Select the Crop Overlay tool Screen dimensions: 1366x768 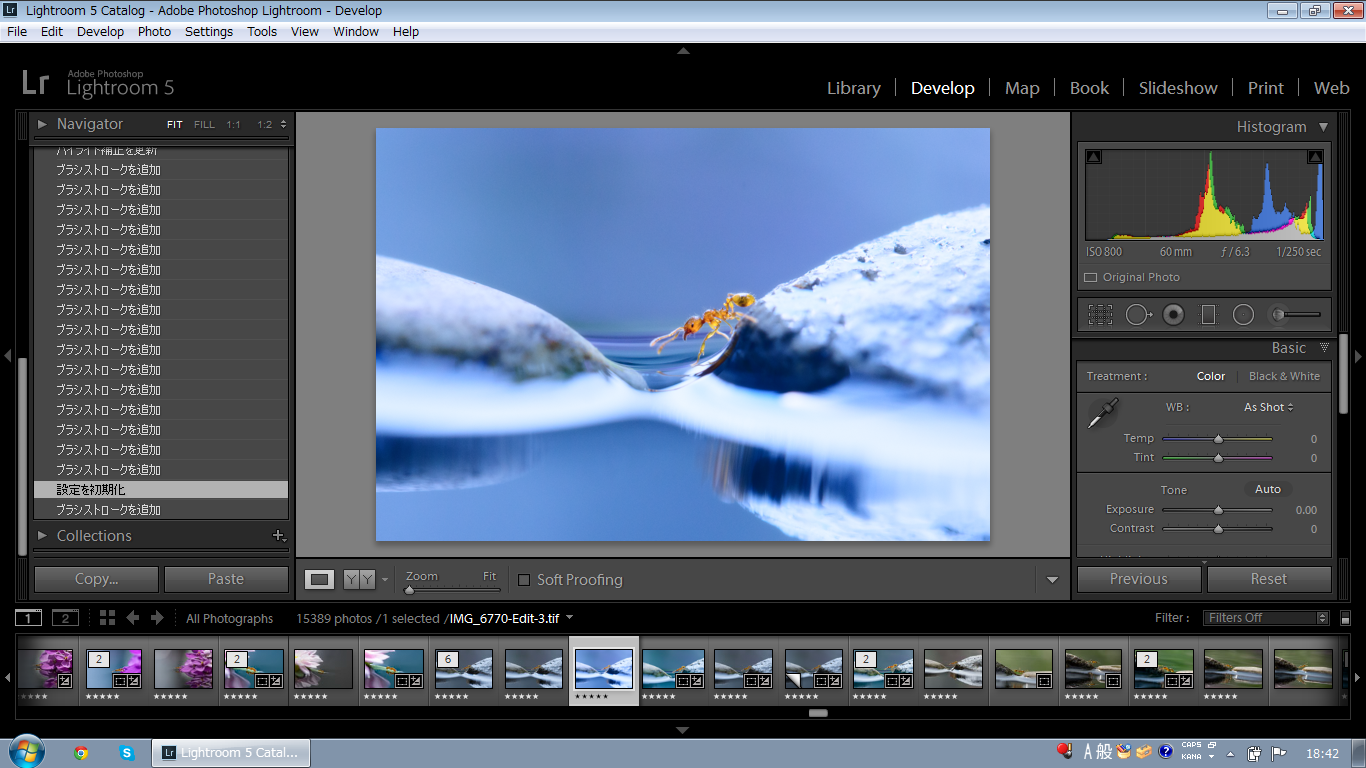pyautogui.click(x=1100, y=315)
